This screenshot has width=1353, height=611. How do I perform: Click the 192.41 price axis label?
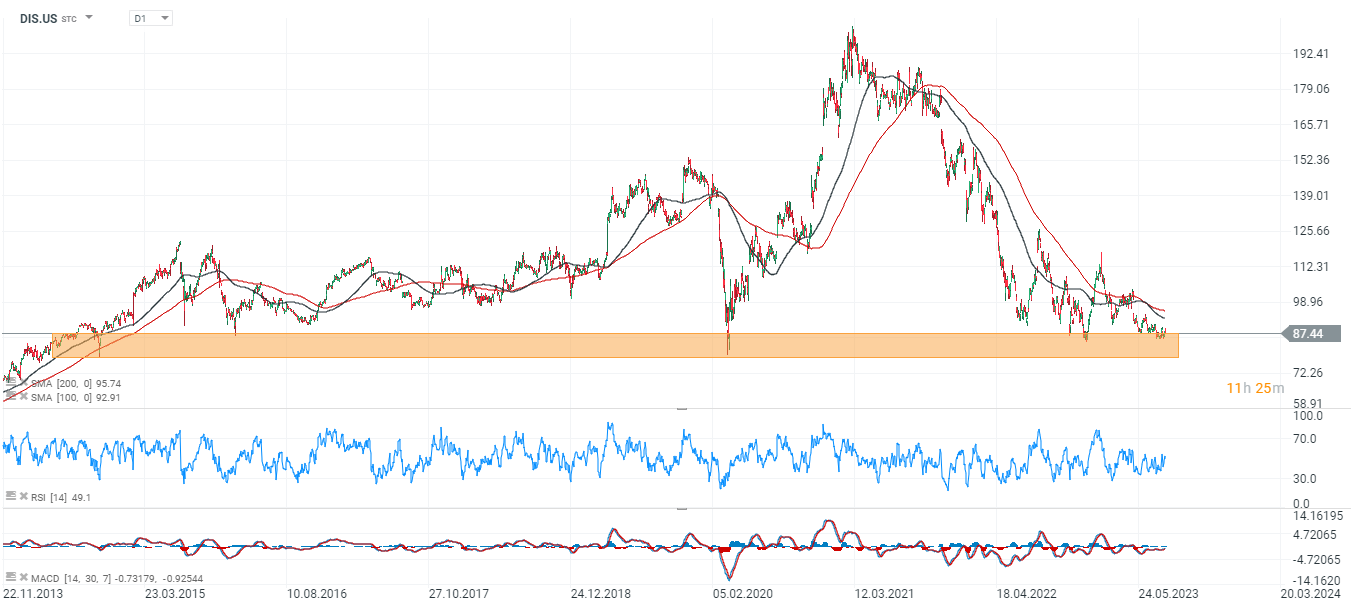click(1311, 54)
